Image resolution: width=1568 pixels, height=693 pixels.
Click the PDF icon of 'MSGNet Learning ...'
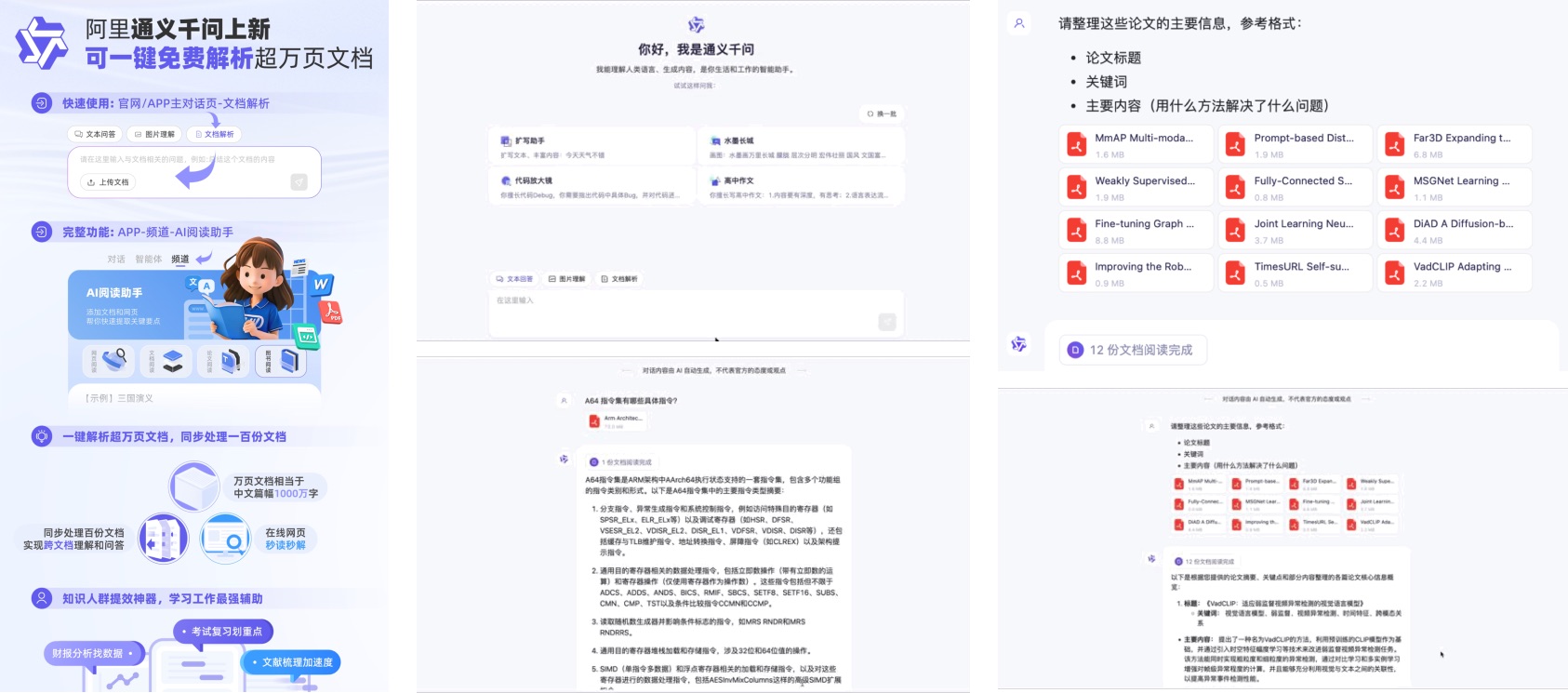[x=1395, y=187]
